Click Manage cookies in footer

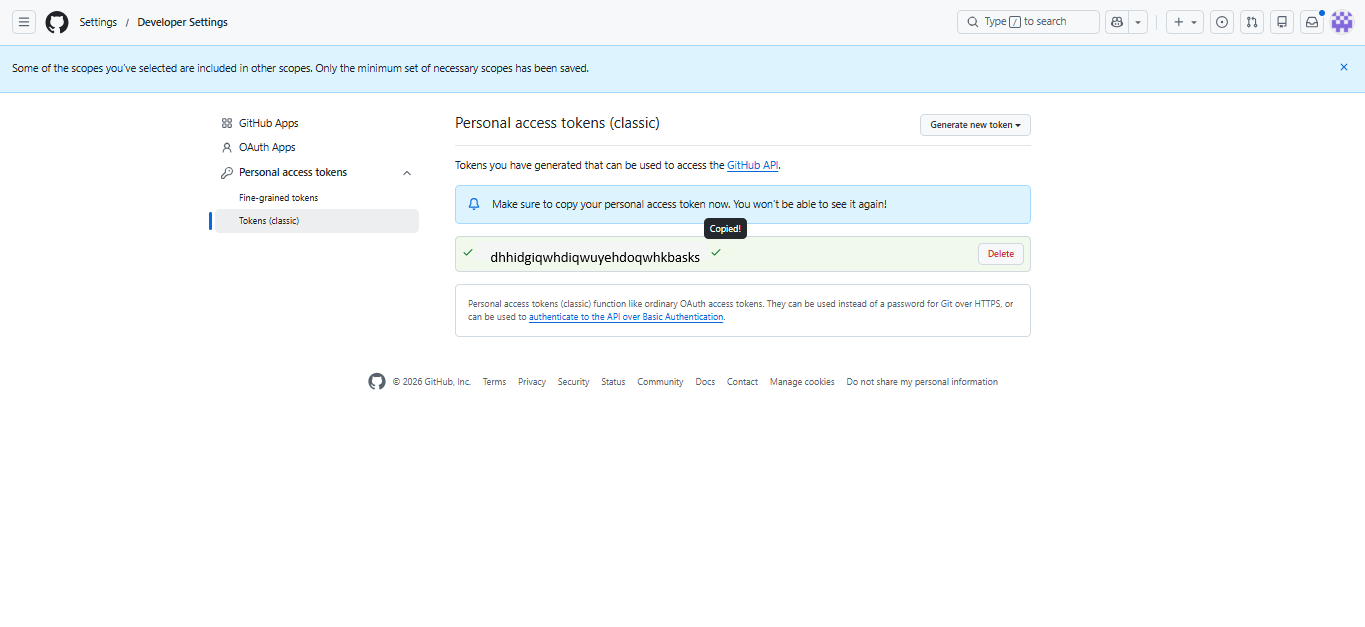pyautogui.click(x=802, y=382)
